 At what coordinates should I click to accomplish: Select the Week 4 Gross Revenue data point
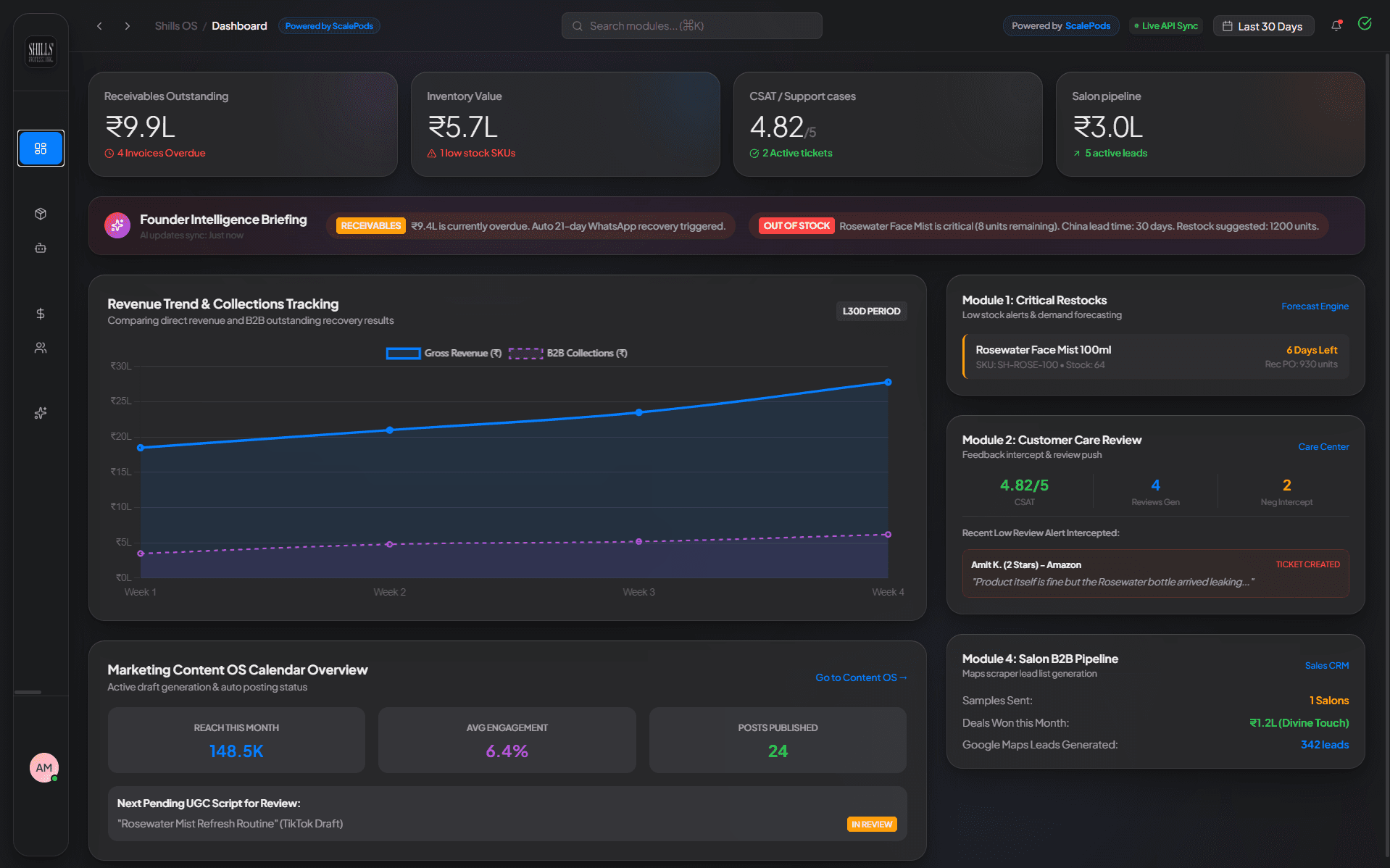coord(888,383)
